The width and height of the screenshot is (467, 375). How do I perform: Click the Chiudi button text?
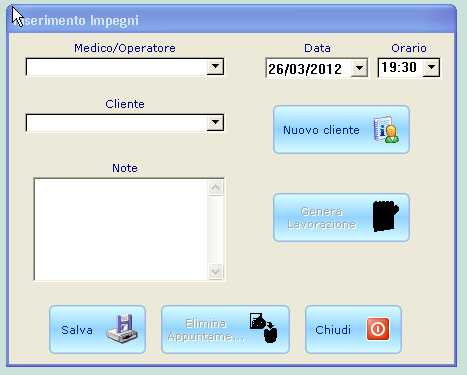333,330
